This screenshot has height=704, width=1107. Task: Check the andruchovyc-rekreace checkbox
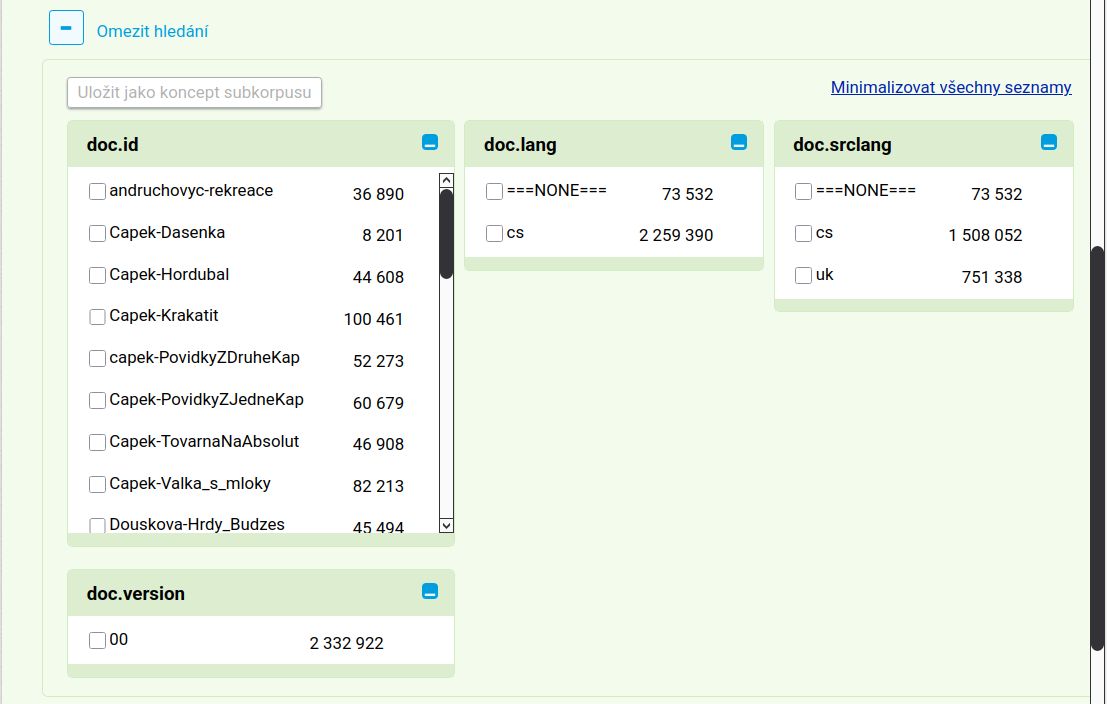pos(97,191)
